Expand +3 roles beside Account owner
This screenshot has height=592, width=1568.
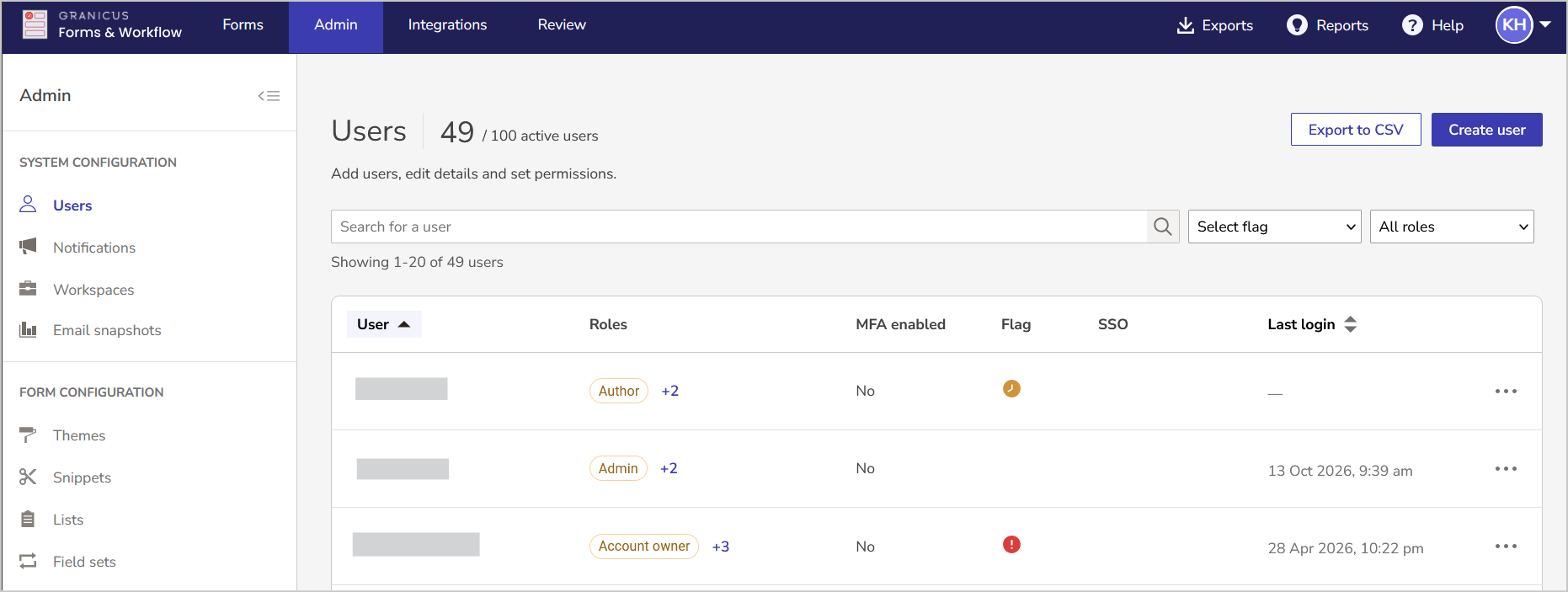(721, 547)
